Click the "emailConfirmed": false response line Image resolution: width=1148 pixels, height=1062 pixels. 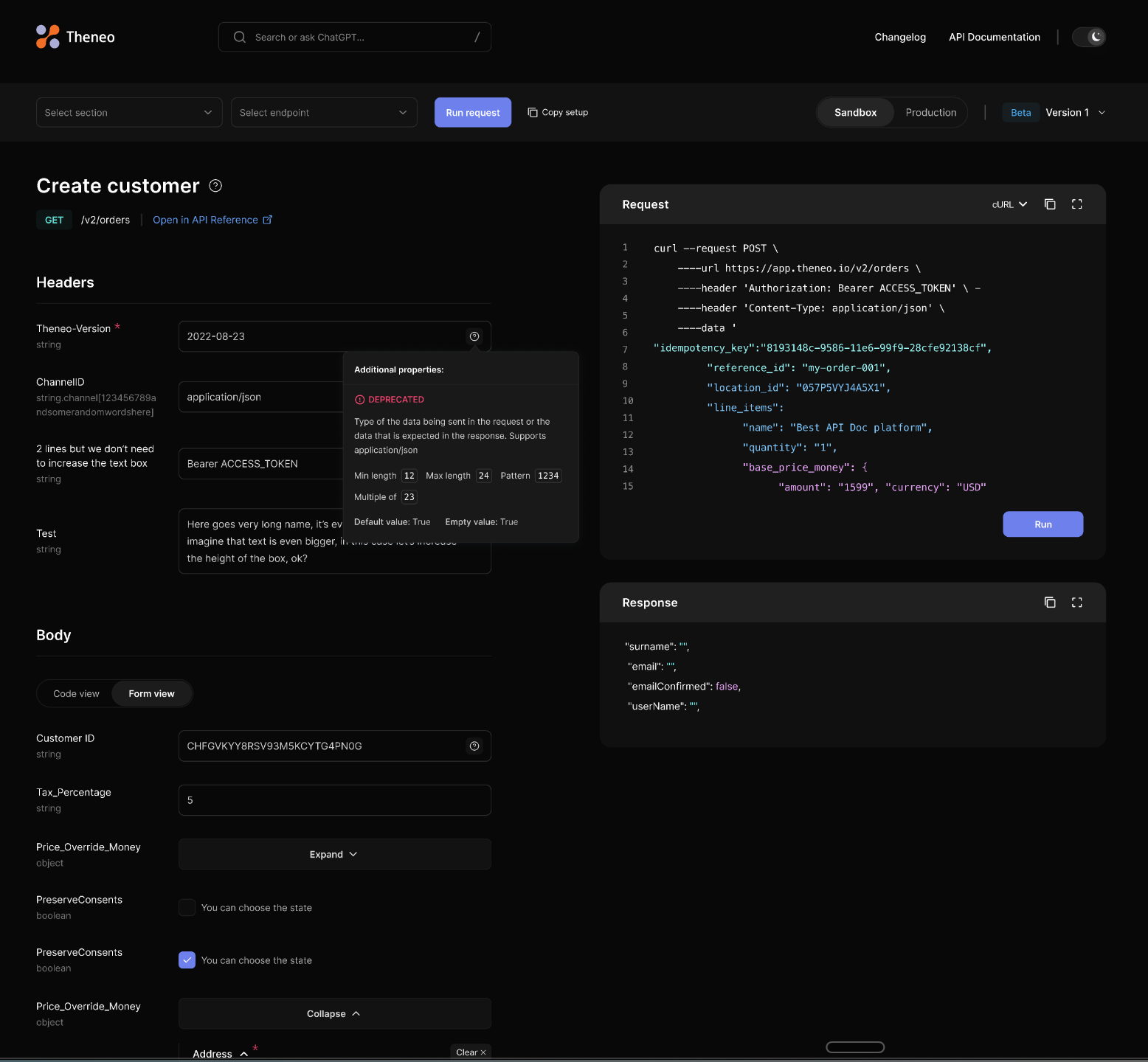pyautogui.click(x=684, y=687)
